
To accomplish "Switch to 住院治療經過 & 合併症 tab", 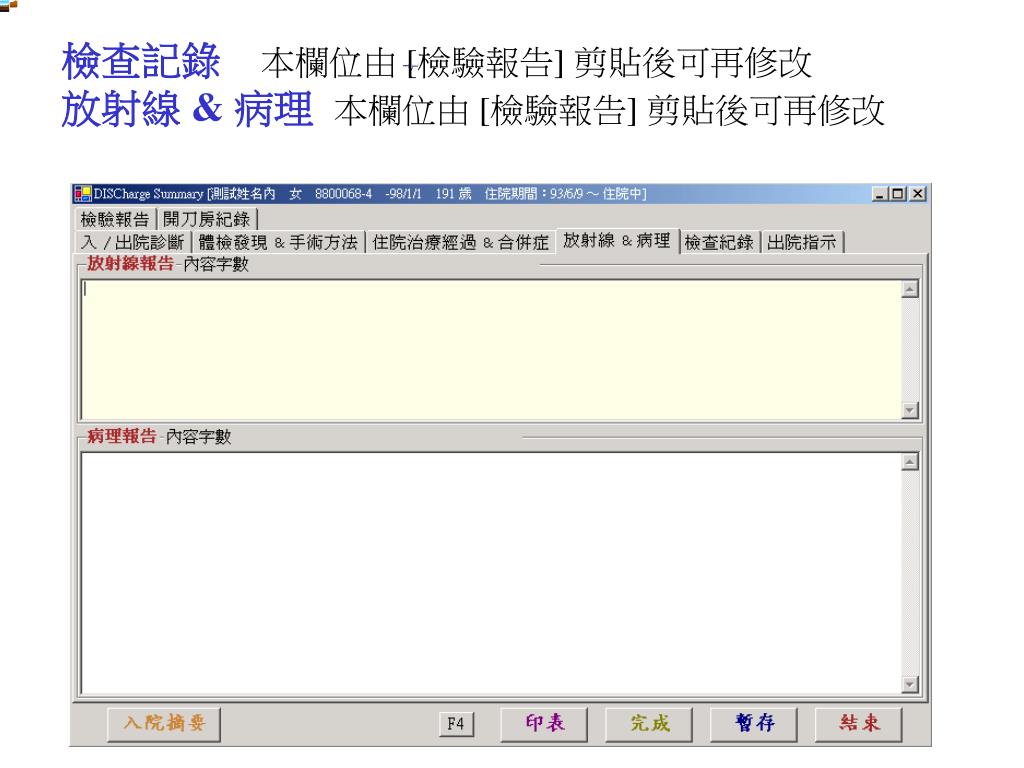I will [x=460, y=242].
